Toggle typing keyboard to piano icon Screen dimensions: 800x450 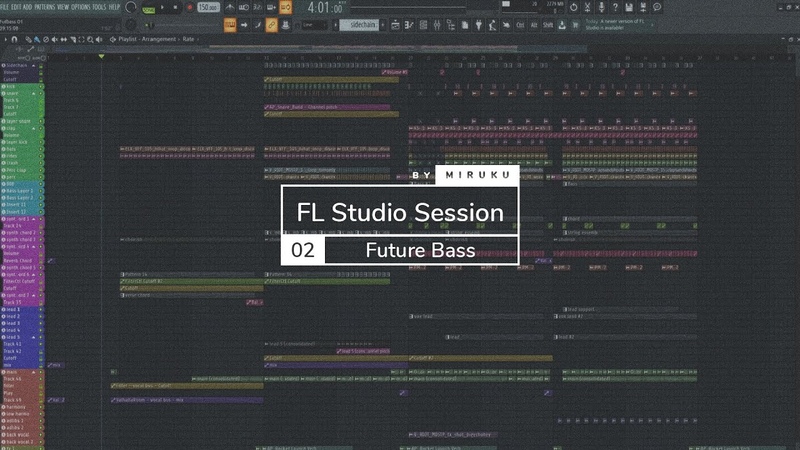click(x=230, y=25)
